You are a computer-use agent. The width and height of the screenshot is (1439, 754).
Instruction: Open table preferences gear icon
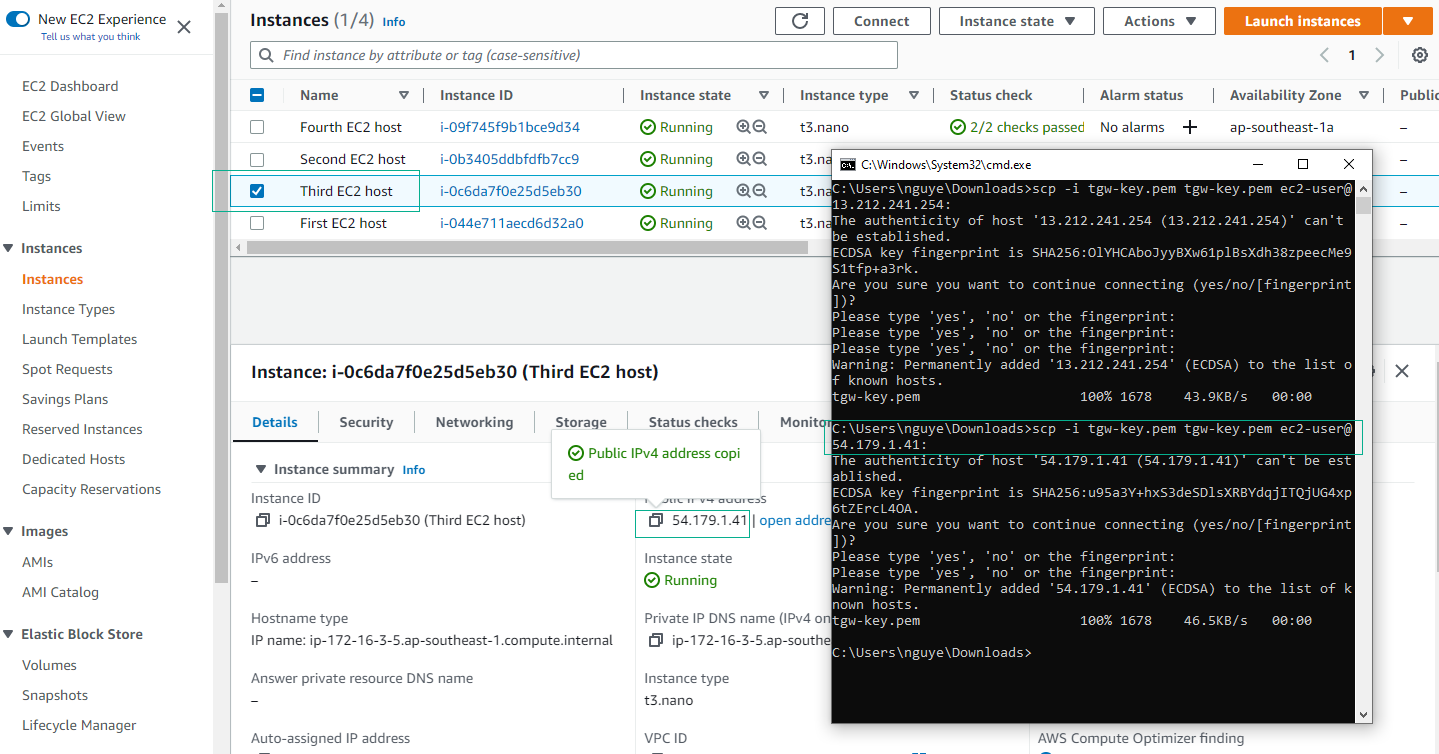[1420, 55]
